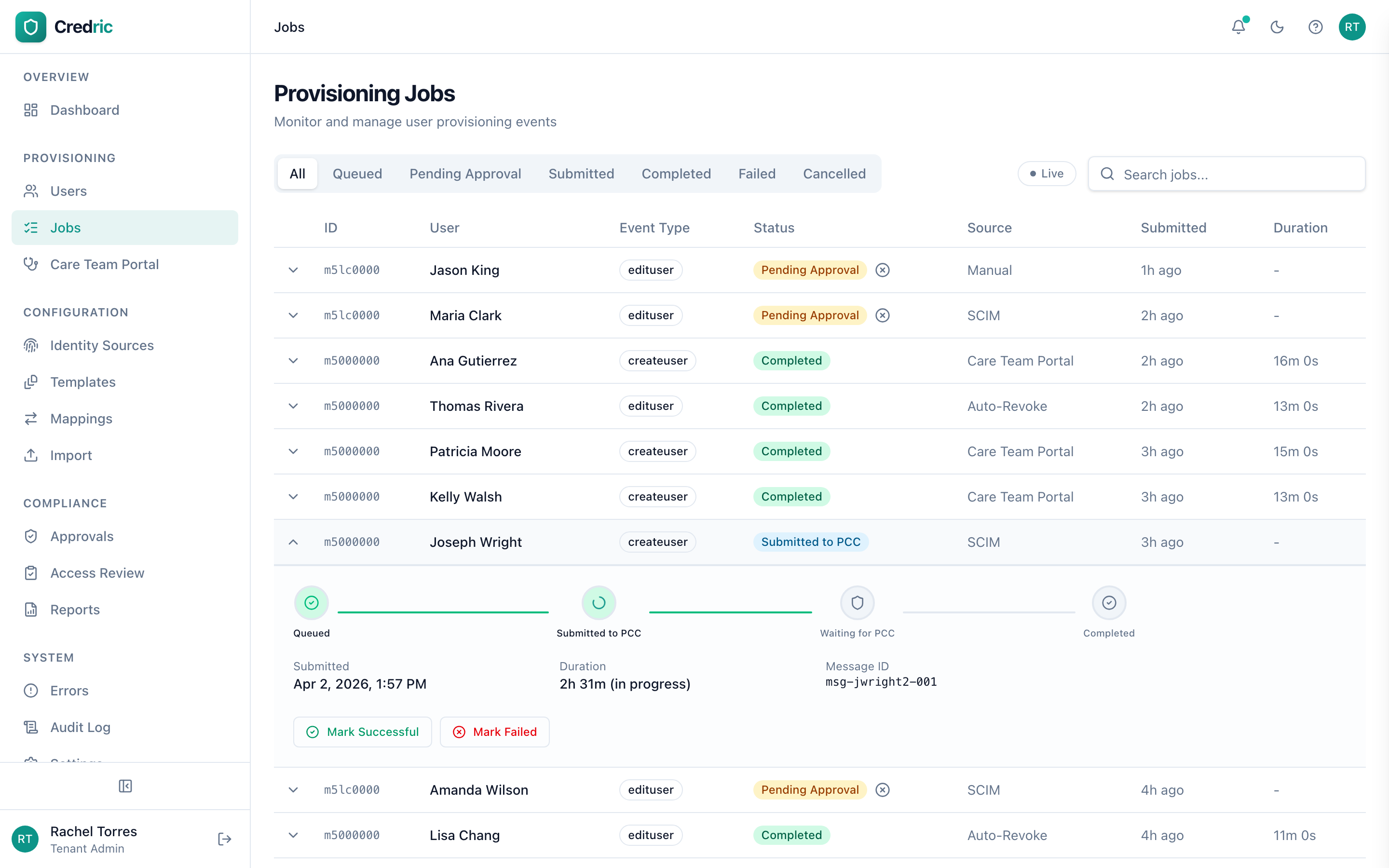Image resolution: width=1389 pixels, height=868 pixels.
Task: Switch to the Completed filter tab
Action: (x=676, y=174)
